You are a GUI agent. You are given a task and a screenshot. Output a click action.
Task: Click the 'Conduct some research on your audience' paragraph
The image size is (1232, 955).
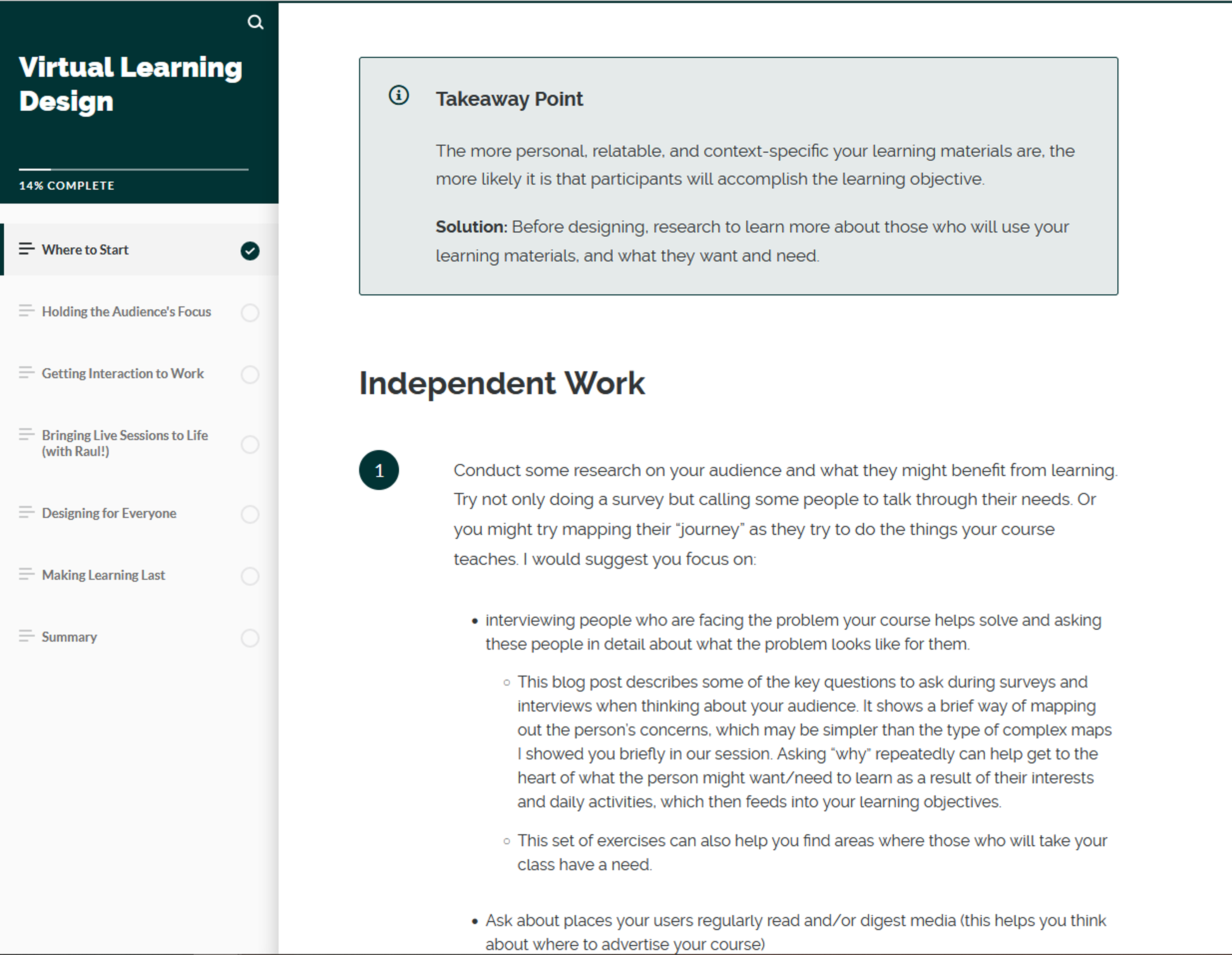coord(786,514)
